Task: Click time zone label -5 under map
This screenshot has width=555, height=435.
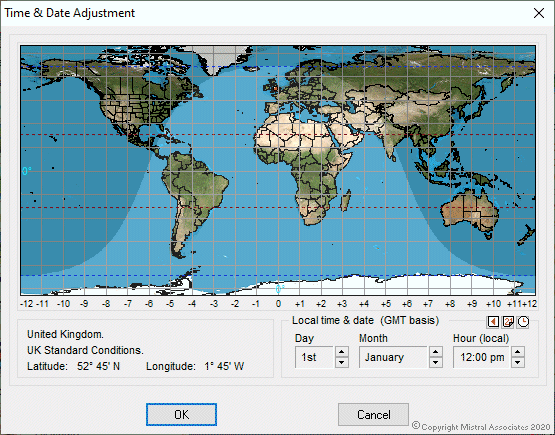Action: [170, 304]
